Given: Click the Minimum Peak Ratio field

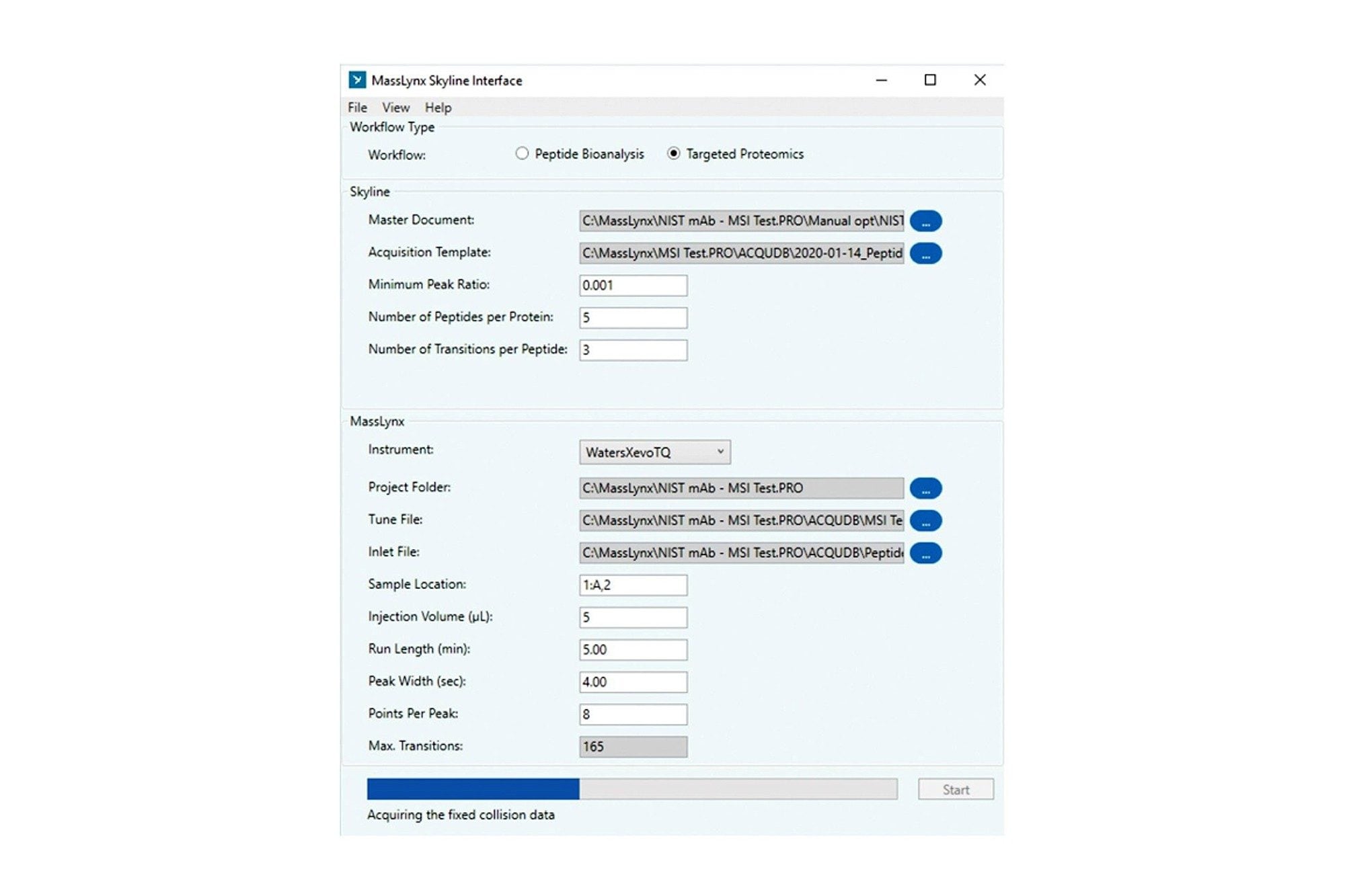Looking at the screenshot, I should [633, 285].
